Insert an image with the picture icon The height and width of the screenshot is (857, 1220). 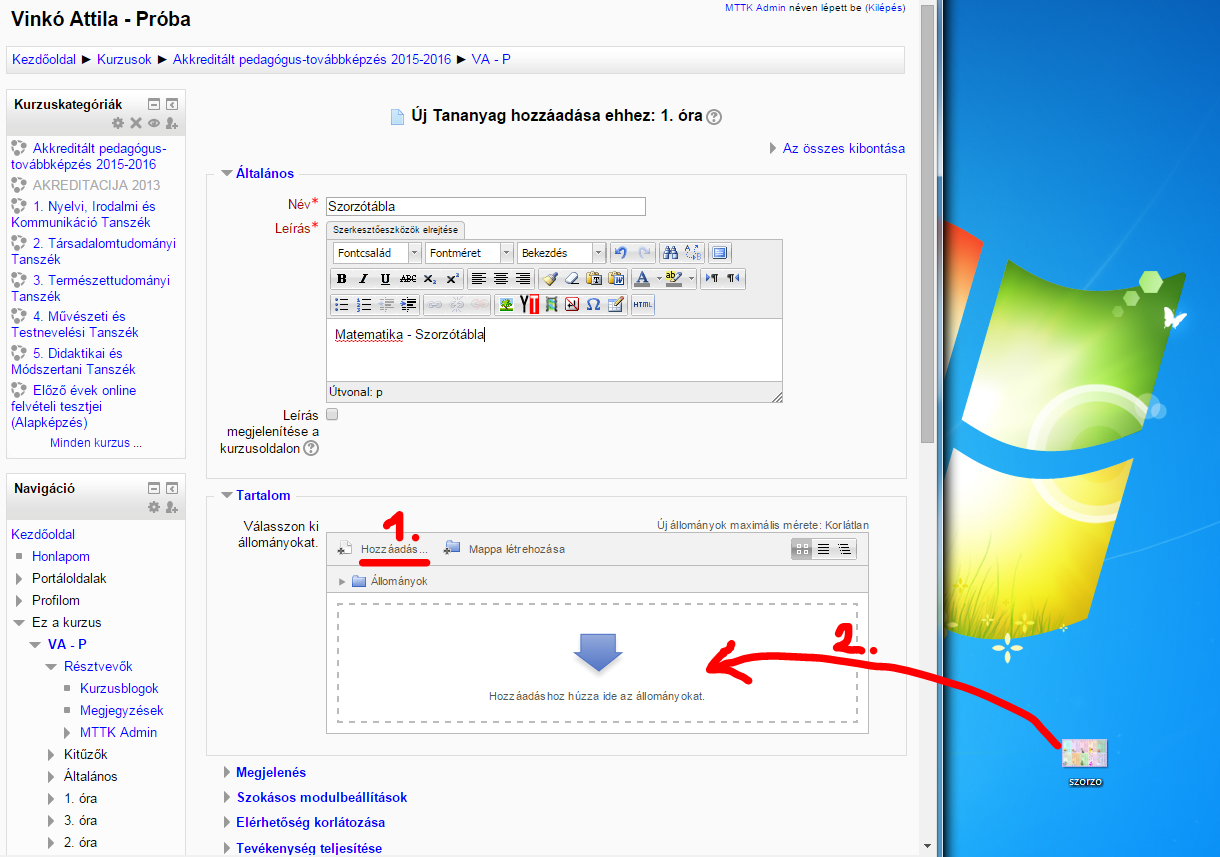tap(506, 305)
